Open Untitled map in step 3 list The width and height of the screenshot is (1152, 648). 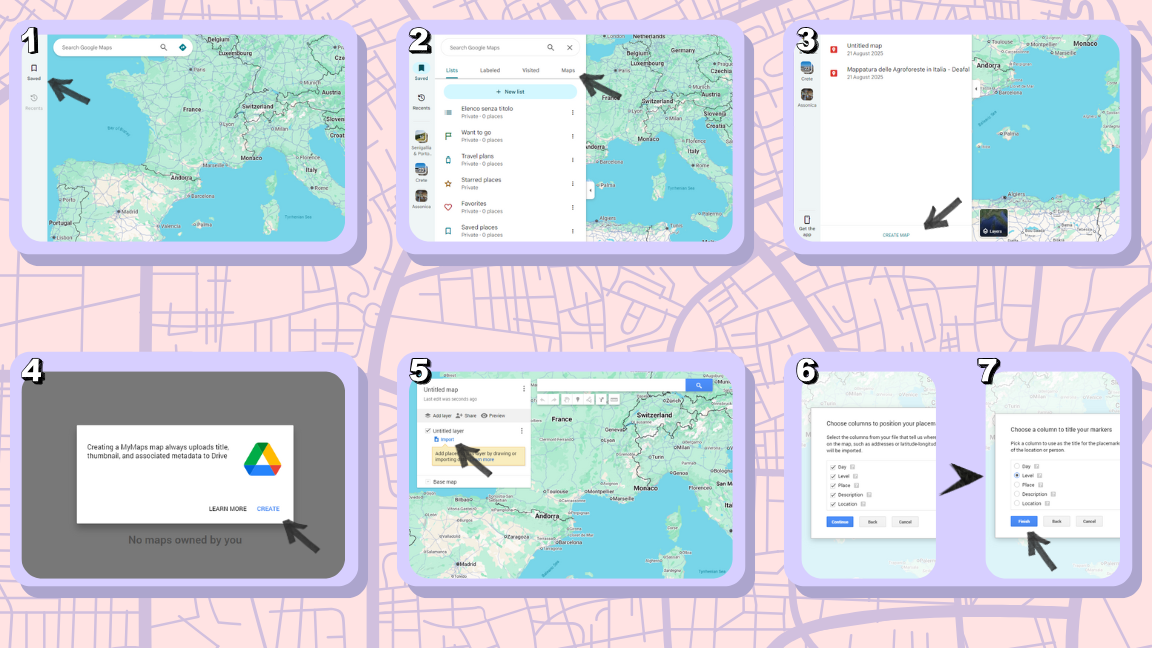tap(898, 49)
